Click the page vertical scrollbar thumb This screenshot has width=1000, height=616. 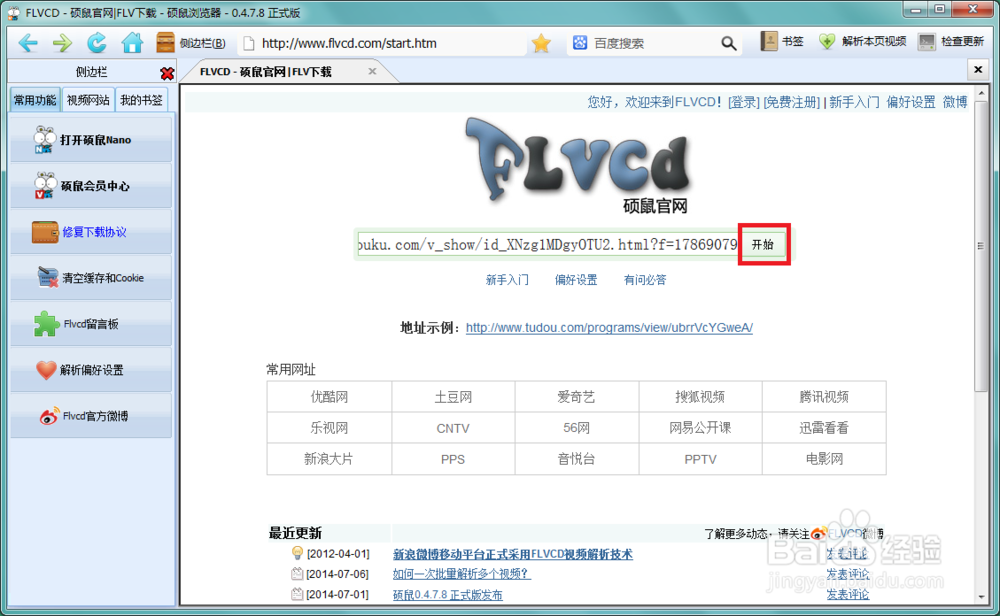981,246
